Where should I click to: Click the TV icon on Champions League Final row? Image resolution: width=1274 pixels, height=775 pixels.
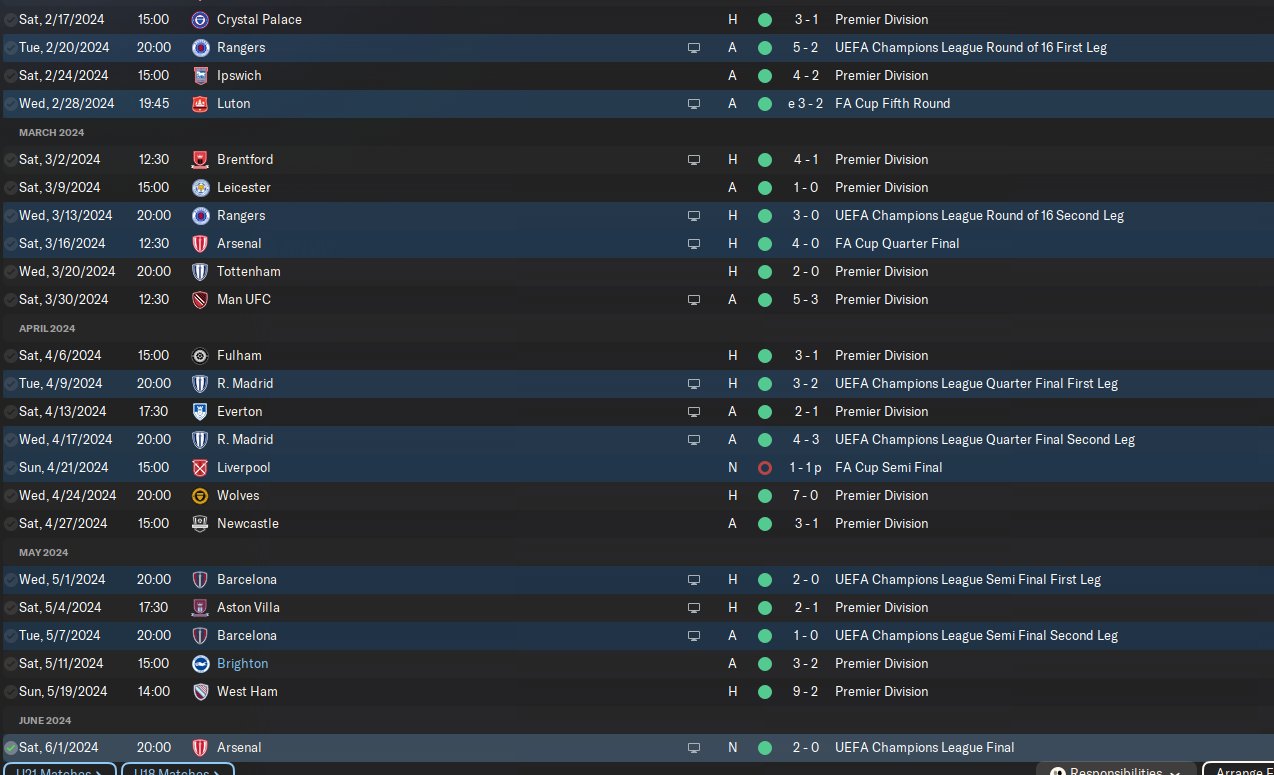(694, 747)
